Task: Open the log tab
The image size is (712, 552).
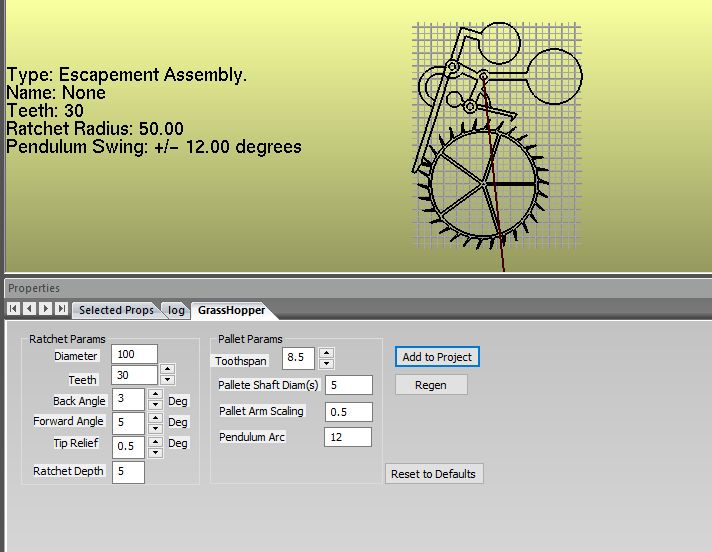Action: tap(176, 310)
